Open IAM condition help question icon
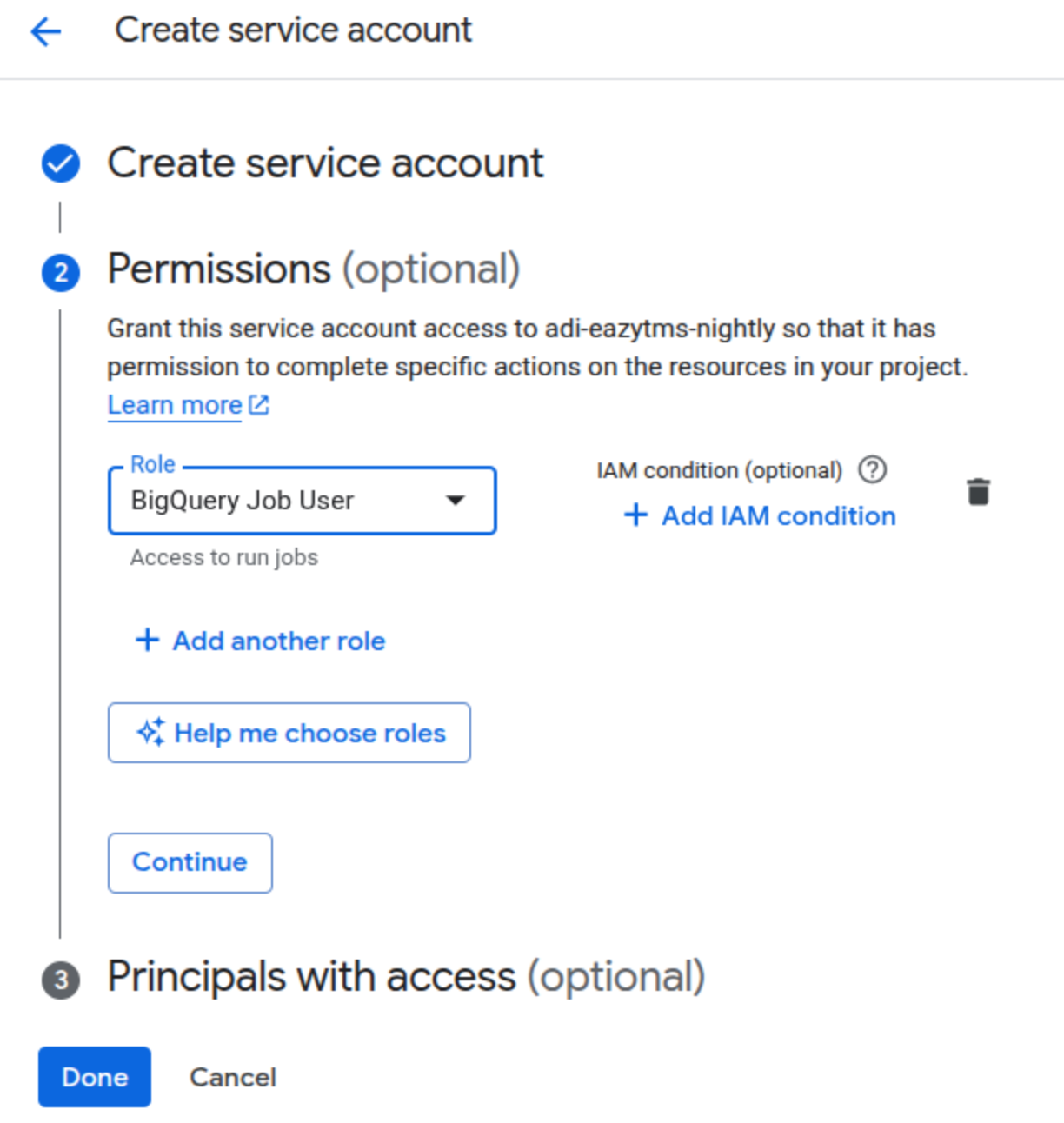The height and width of the screenshot is (1123, 1064). 872,470
